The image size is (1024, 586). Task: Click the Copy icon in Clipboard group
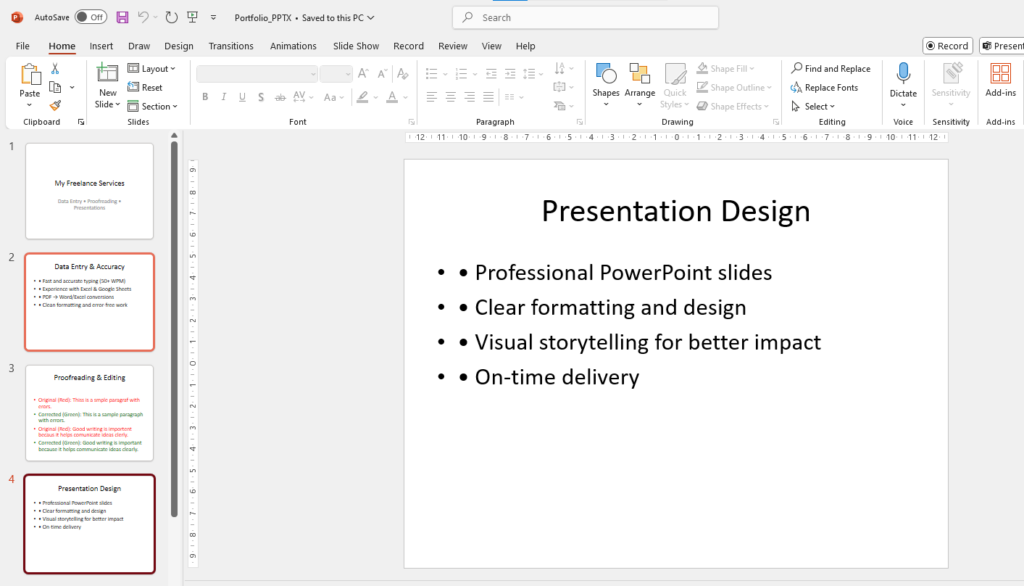pyautogui.click(x=55, y=87)
